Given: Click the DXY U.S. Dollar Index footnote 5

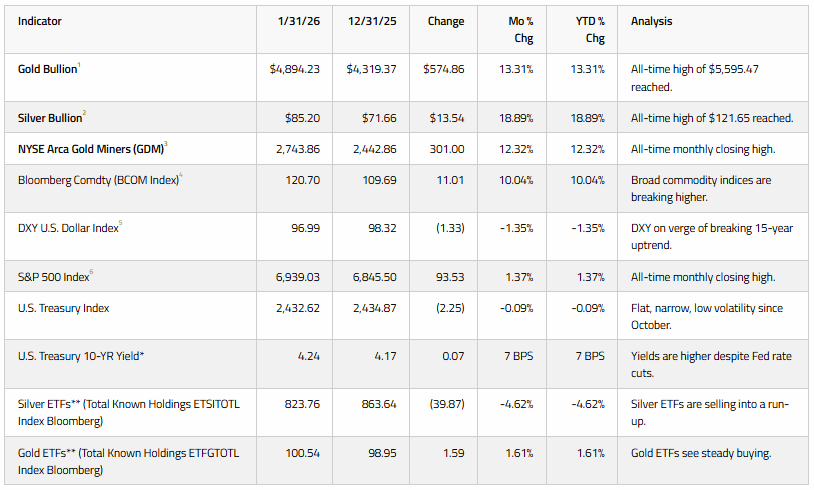Looking at the screenshot, I should 120,223.
